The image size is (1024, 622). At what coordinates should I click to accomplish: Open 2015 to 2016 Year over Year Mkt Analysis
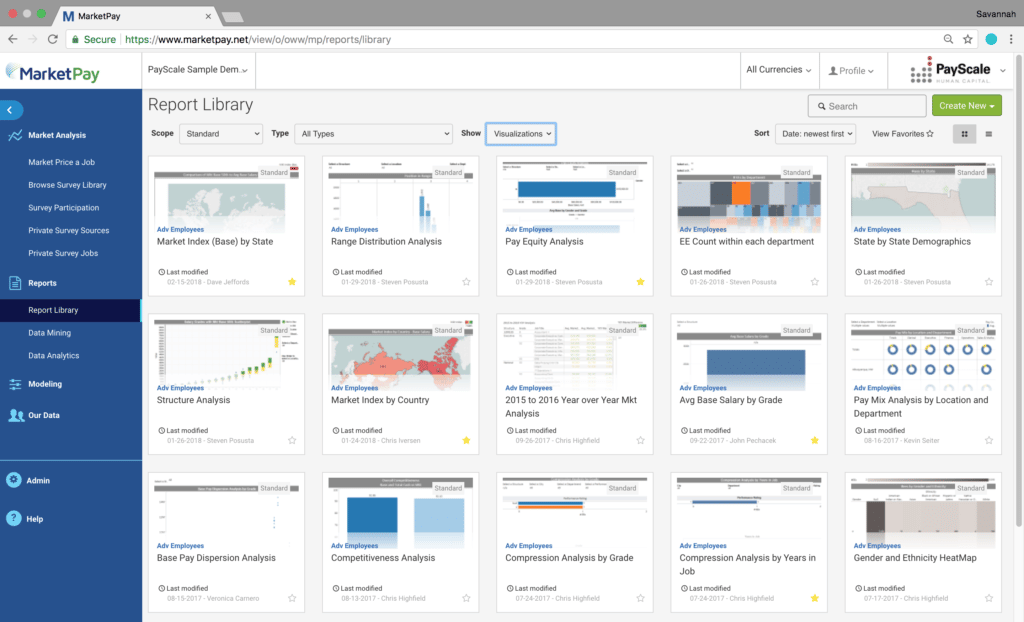[x=571, y=406]
